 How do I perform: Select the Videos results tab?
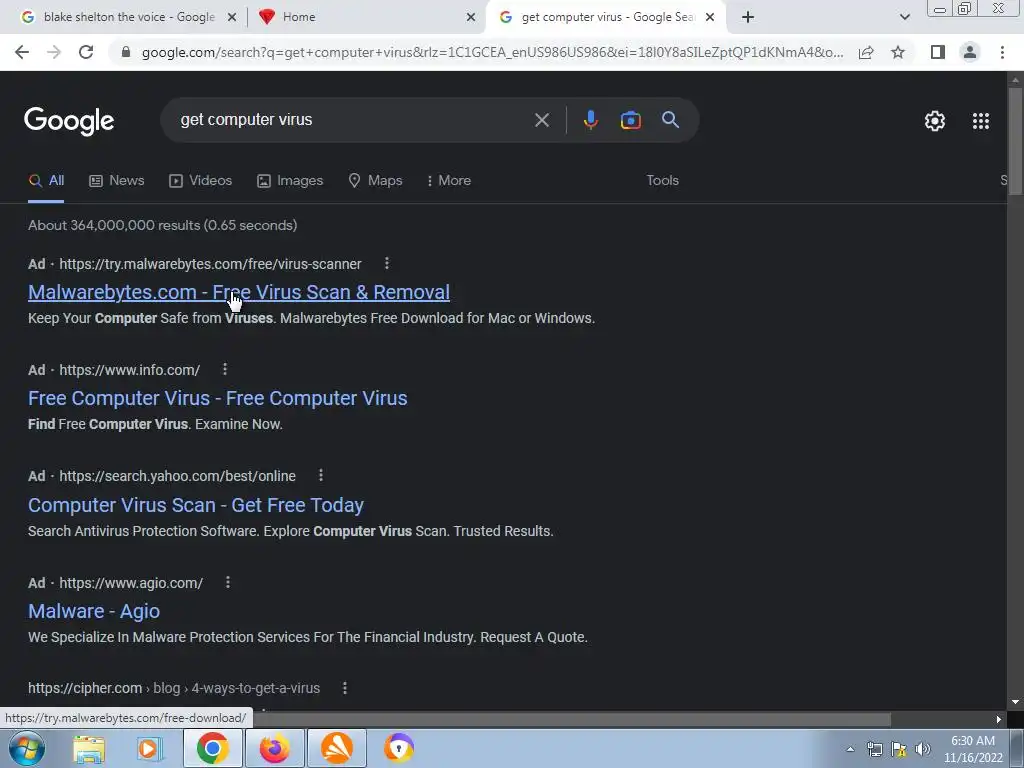click(200, 180)
